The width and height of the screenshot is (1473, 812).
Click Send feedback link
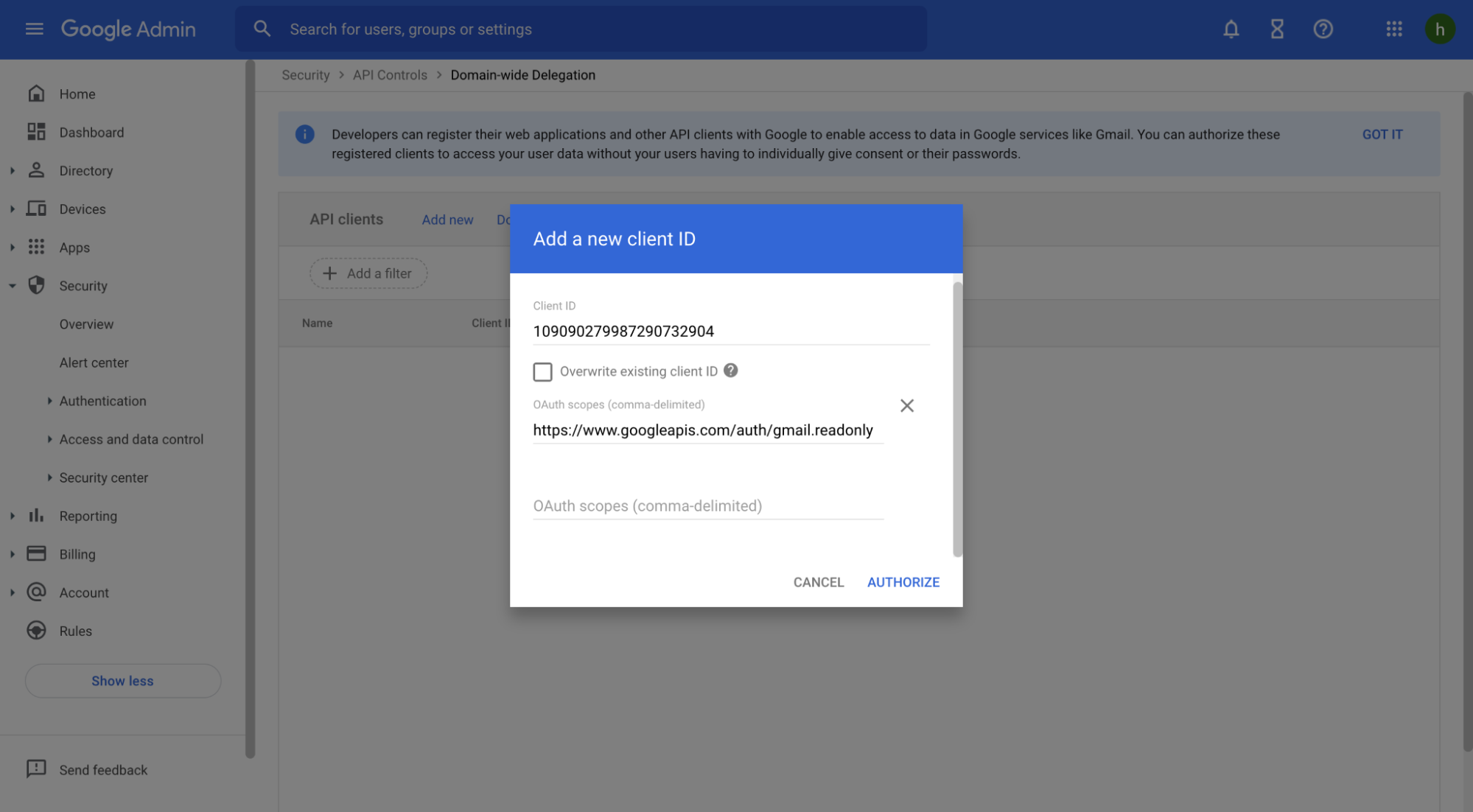click(x=103, y=770)
